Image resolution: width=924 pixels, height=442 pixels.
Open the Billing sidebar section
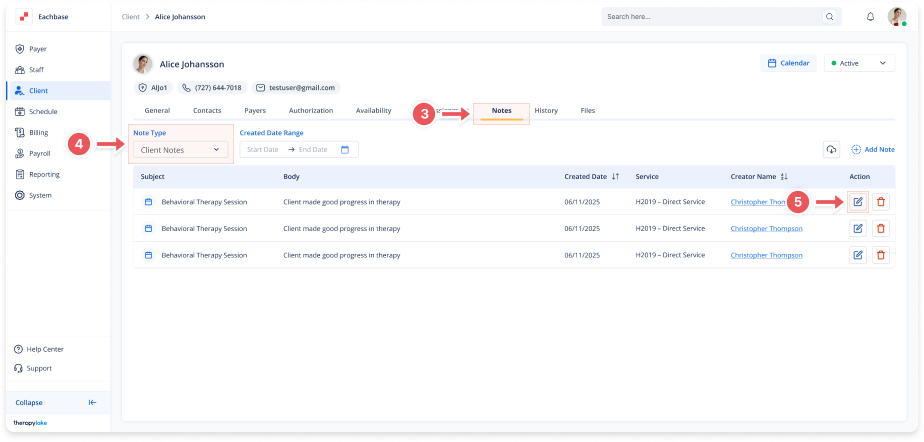tap(38, 132)
